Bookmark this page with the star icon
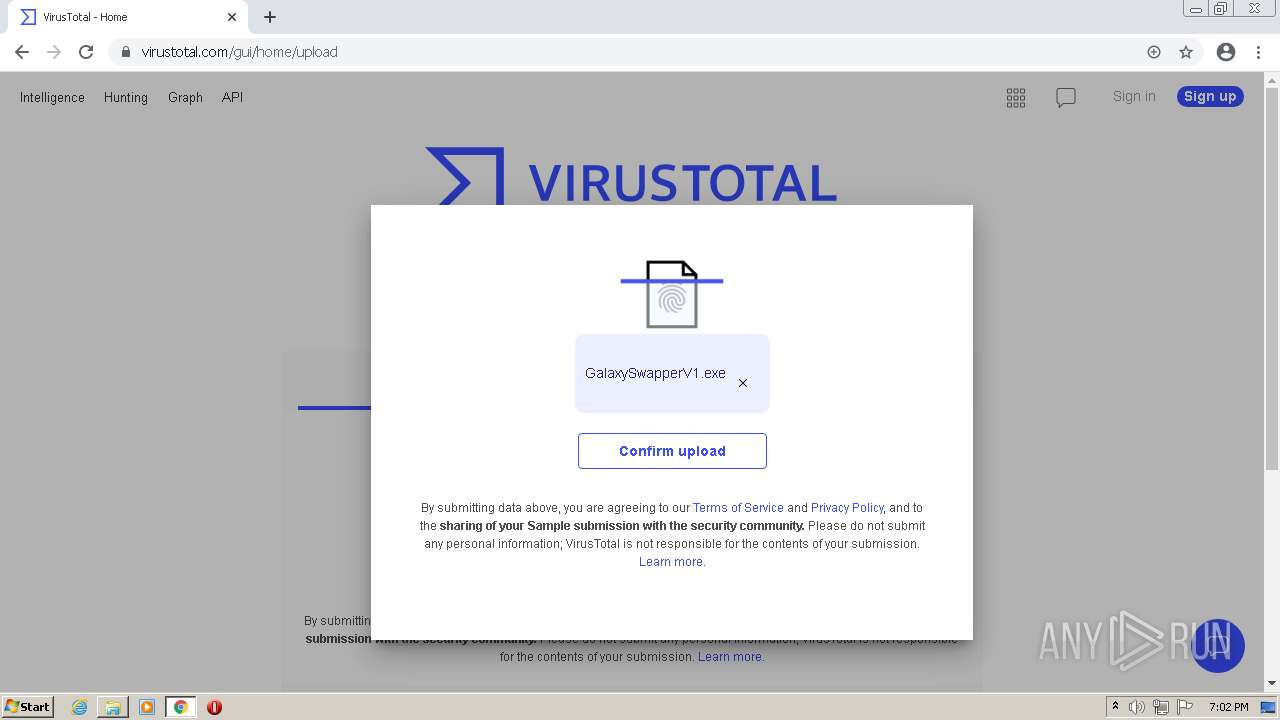 1186,52
